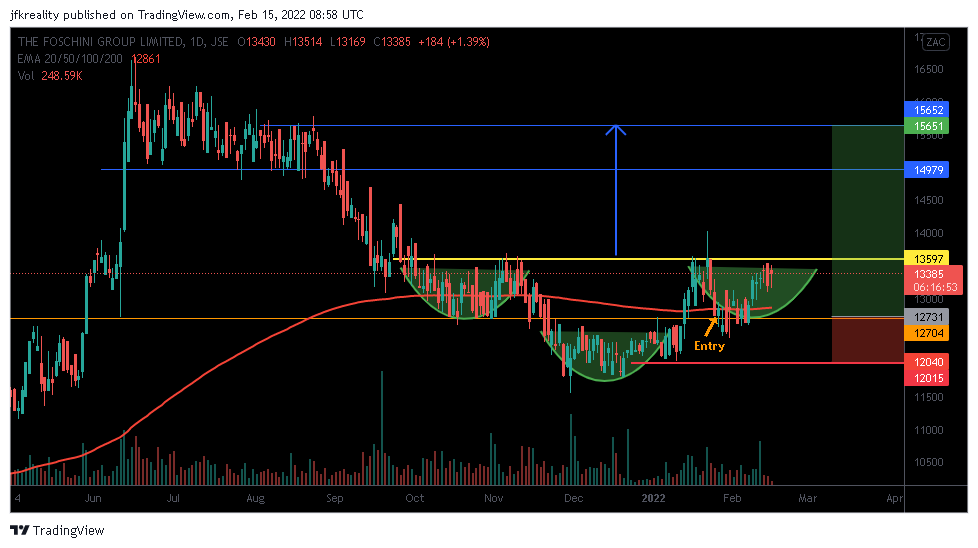Click the O13430 open value

256,42
